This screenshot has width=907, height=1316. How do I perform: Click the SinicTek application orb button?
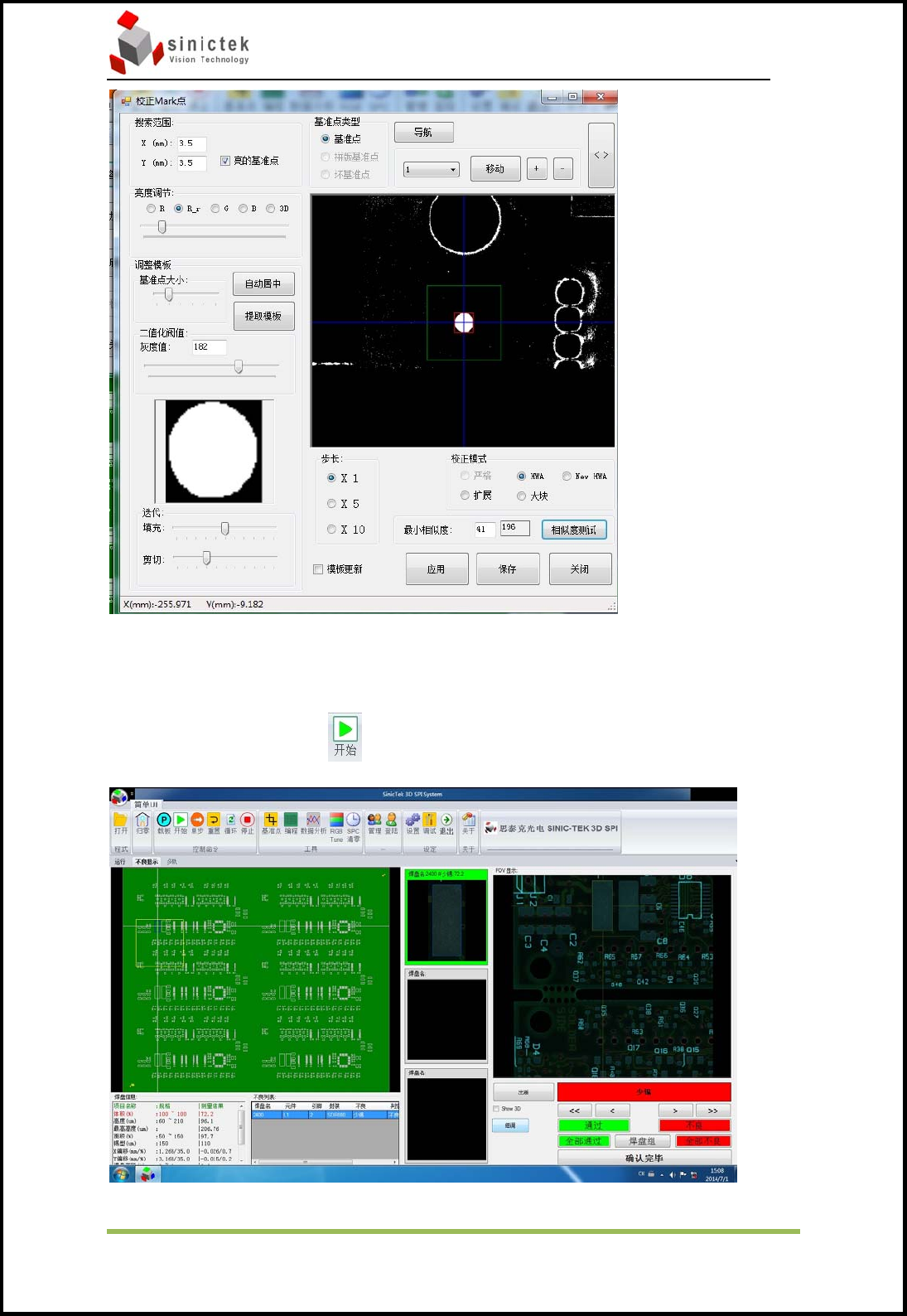120,796
